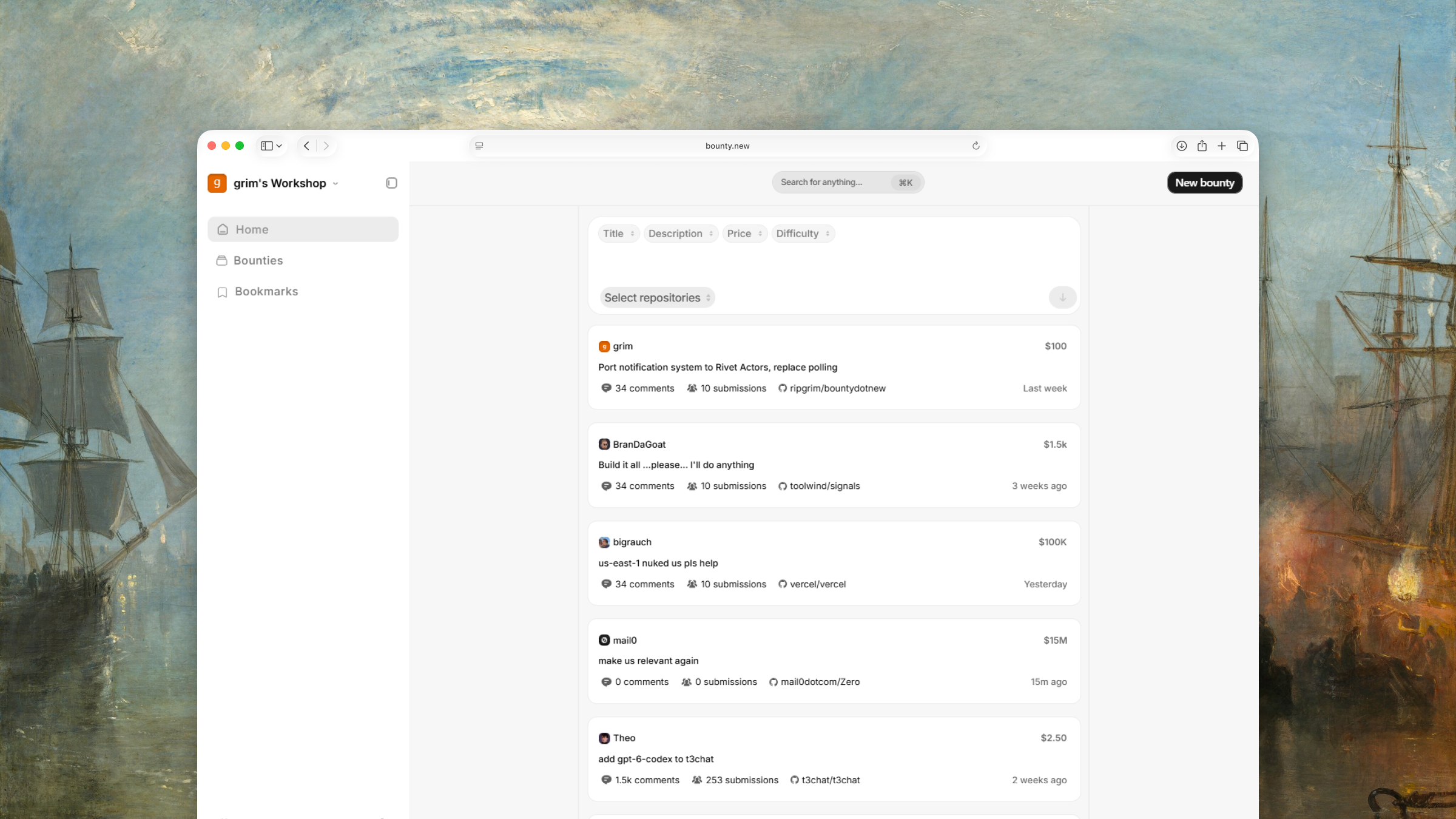1456x819 pixels.
Task: Open the Select repositories dropdown
Action: pyautogui.click(x=656, y=297)
